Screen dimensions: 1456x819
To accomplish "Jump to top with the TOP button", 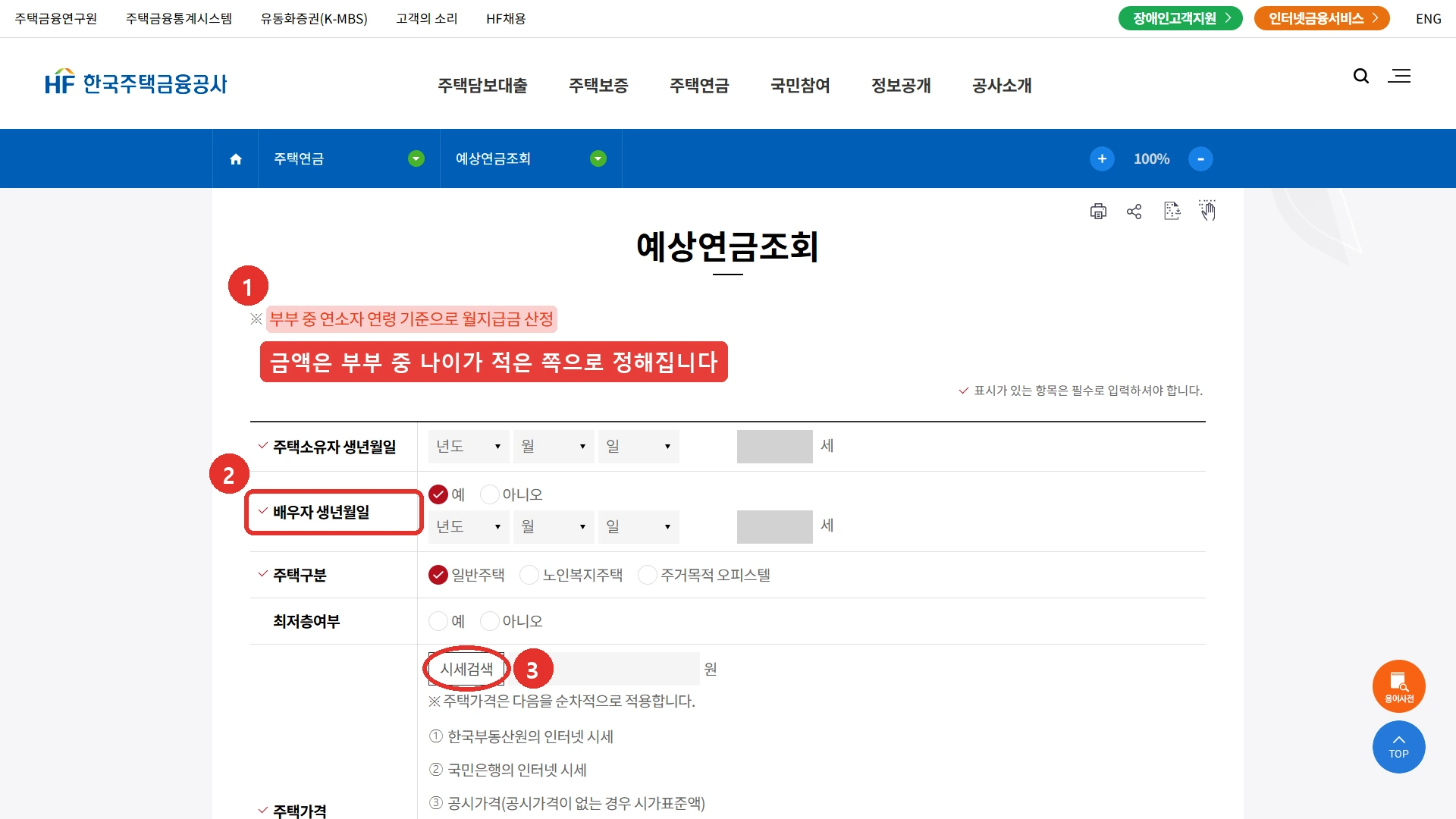I will click(x=1399, y=747).
